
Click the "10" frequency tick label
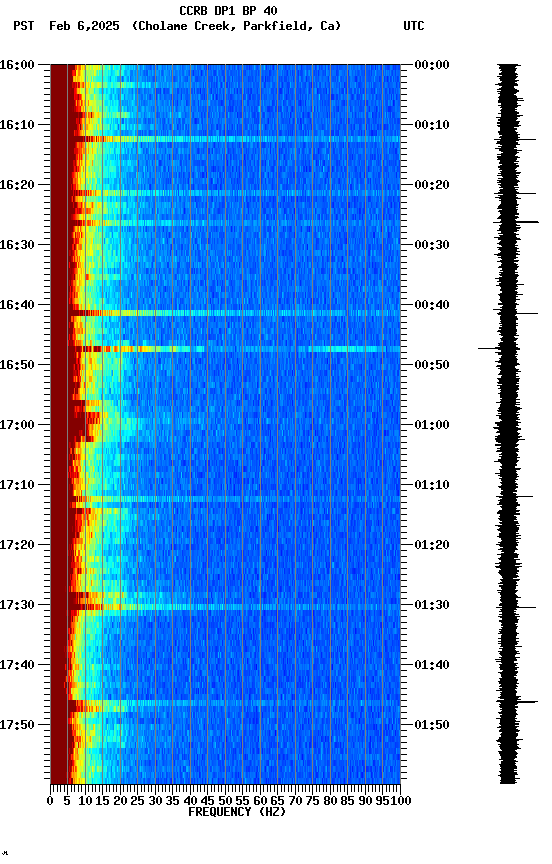coord(85,801)
